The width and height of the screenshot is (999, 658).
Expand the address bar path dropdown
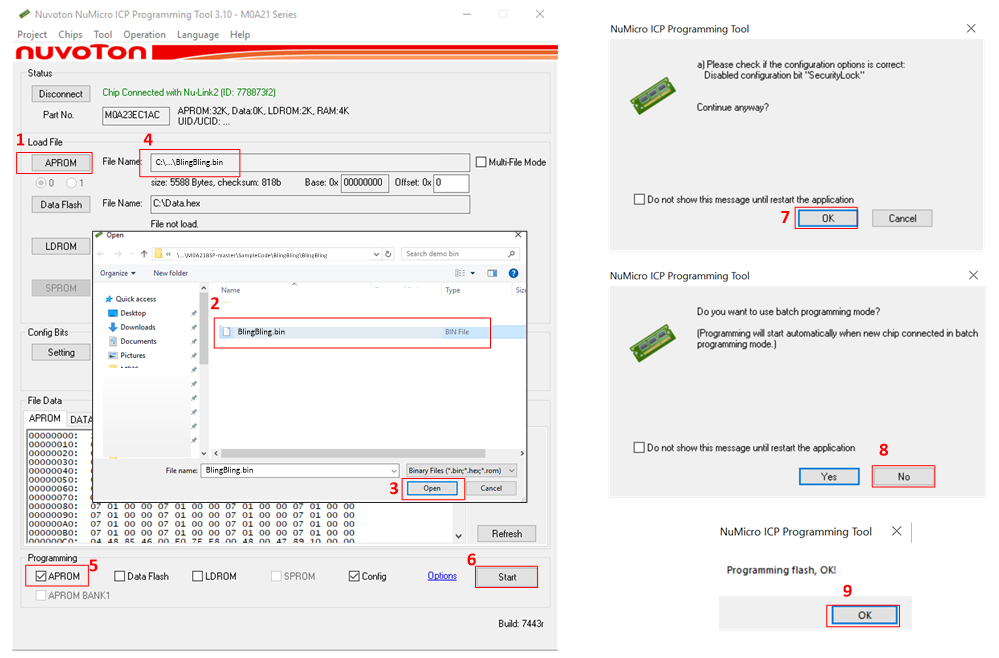tap(376, 254)
